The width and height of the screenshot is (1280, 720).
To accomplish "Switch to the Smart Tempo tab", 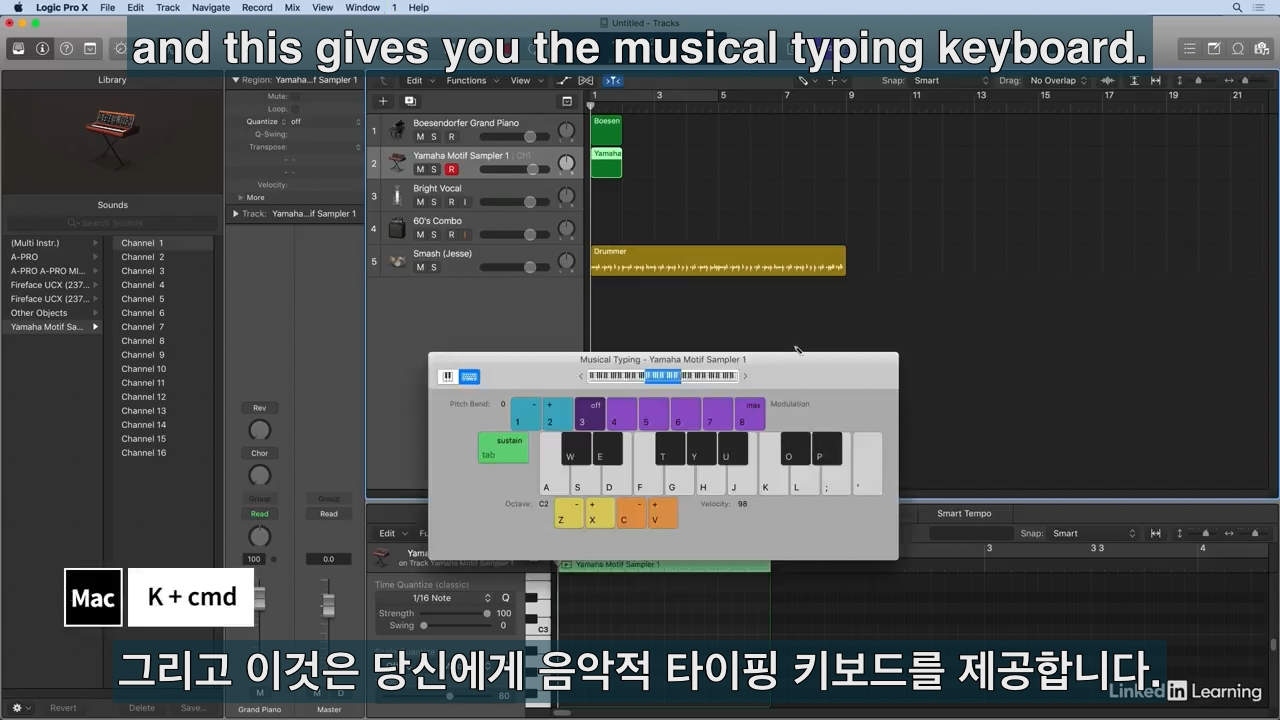I will click(x=964, y=513).
